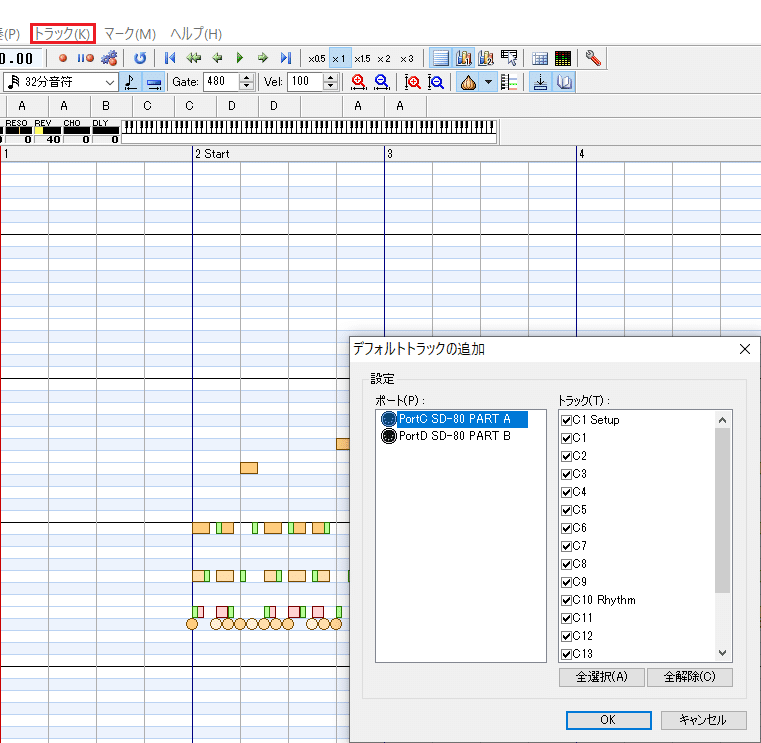The width and height of the screenshot is (761, 743).
Task: Click the loop/repeat arrow icon
Action: [x=140, y=59]
